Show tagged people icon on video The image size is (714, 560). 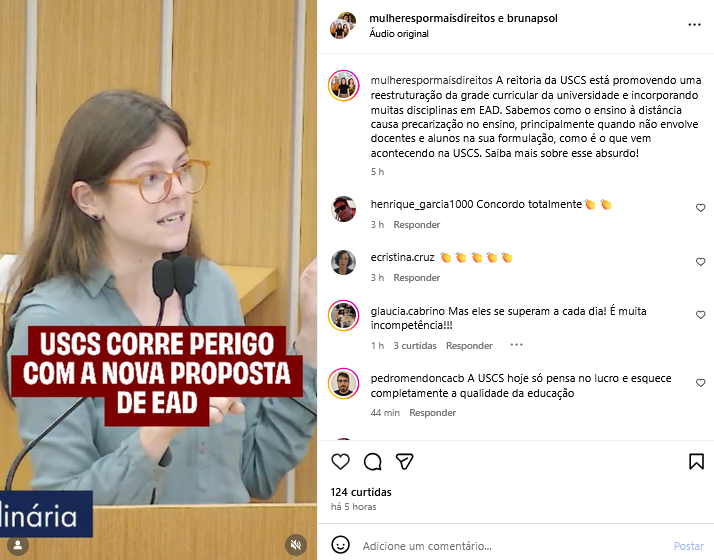pos(18,545)
